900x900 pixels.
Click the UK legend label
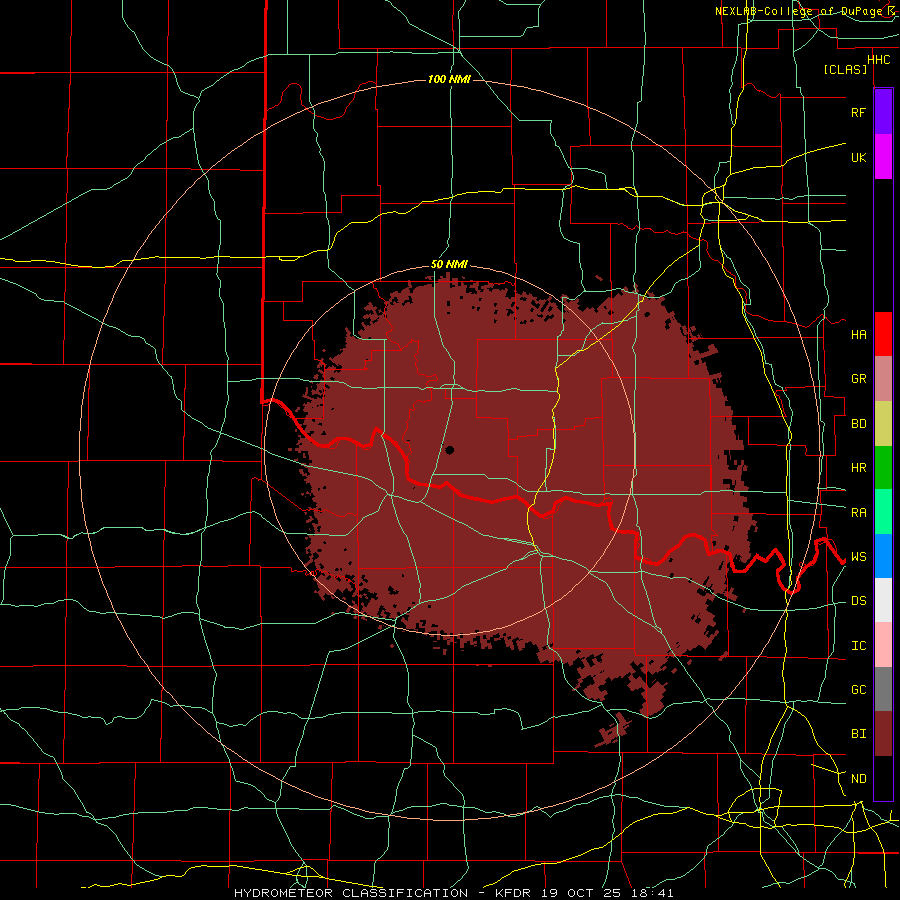click(858, 157)
